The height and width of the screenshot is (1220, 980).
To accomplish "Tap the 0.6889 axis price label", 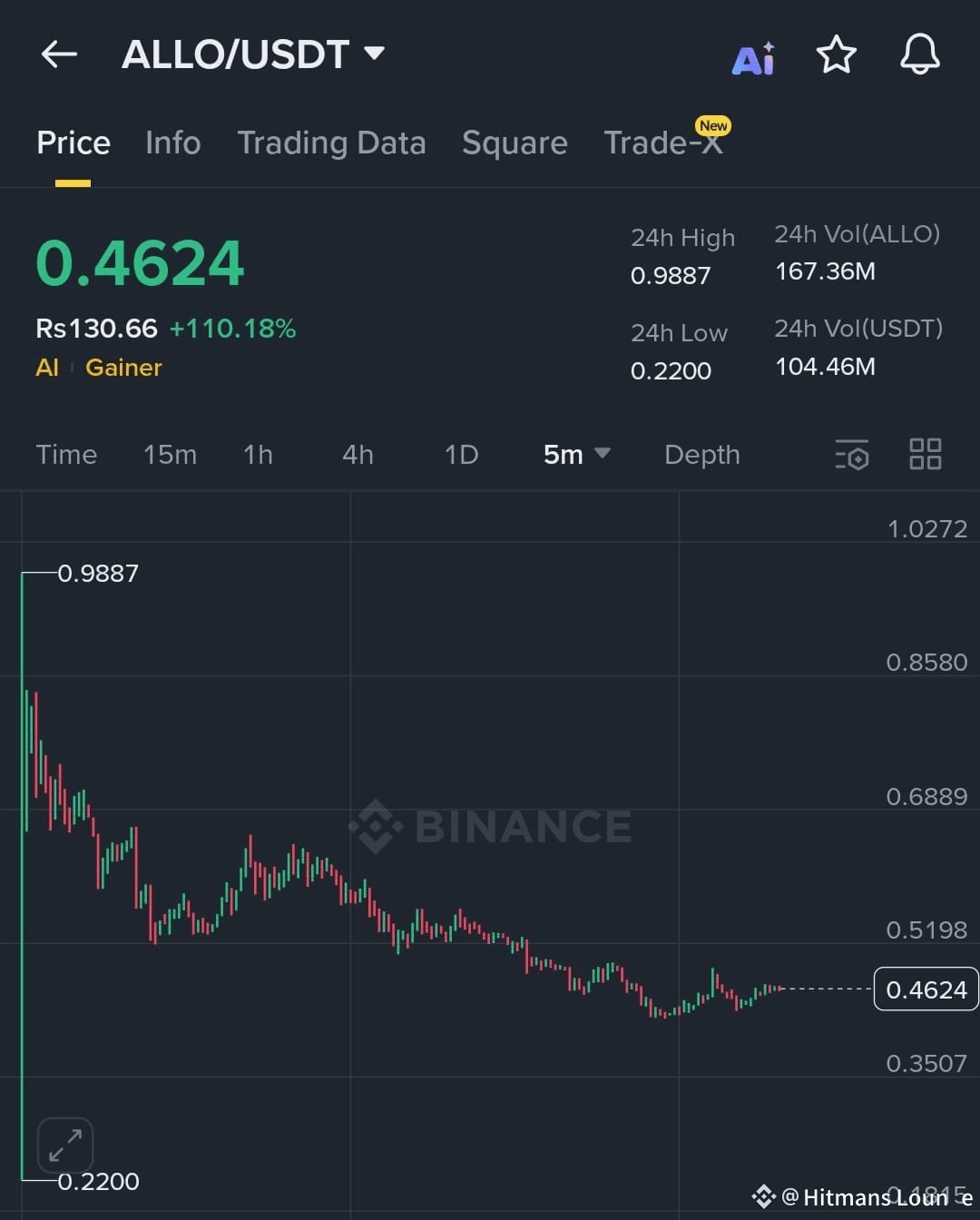I will [x=927, y=796].
